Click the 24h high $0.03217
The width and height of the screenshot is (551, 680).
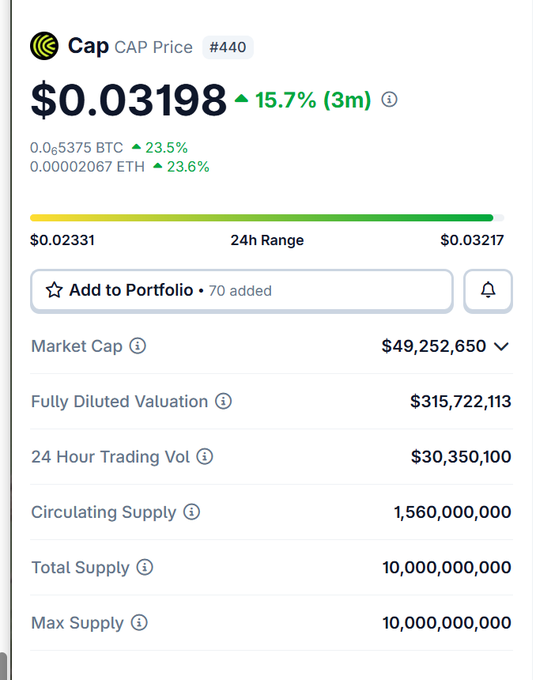coord(472,240)
